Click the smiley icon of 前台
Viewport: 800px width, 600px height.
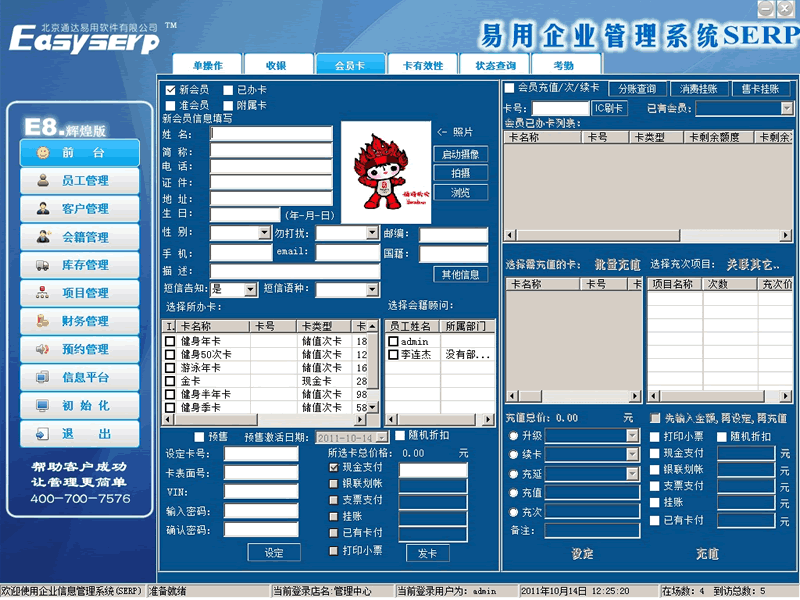click(43, 153)
